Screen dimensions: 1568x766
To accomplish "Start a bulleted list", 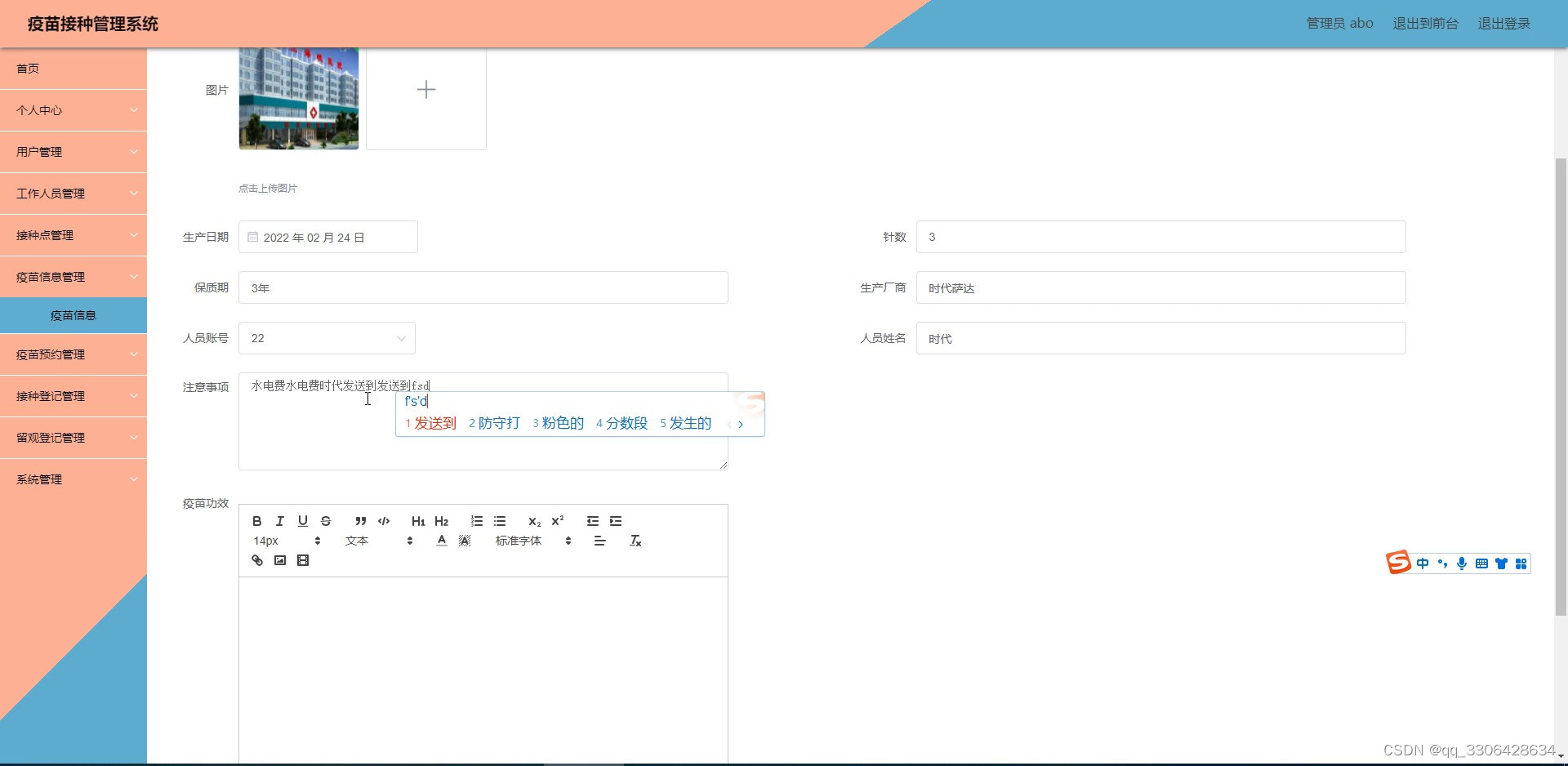I will coord(500,521).
